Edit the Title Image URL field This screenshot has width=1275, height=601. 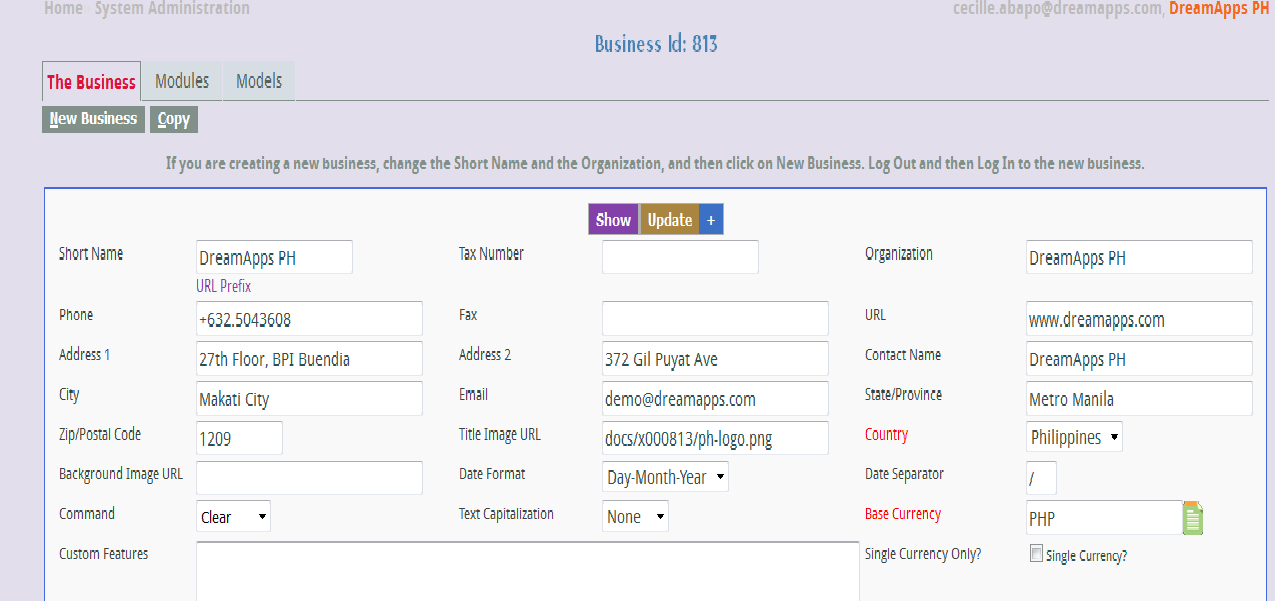(716, 438)
